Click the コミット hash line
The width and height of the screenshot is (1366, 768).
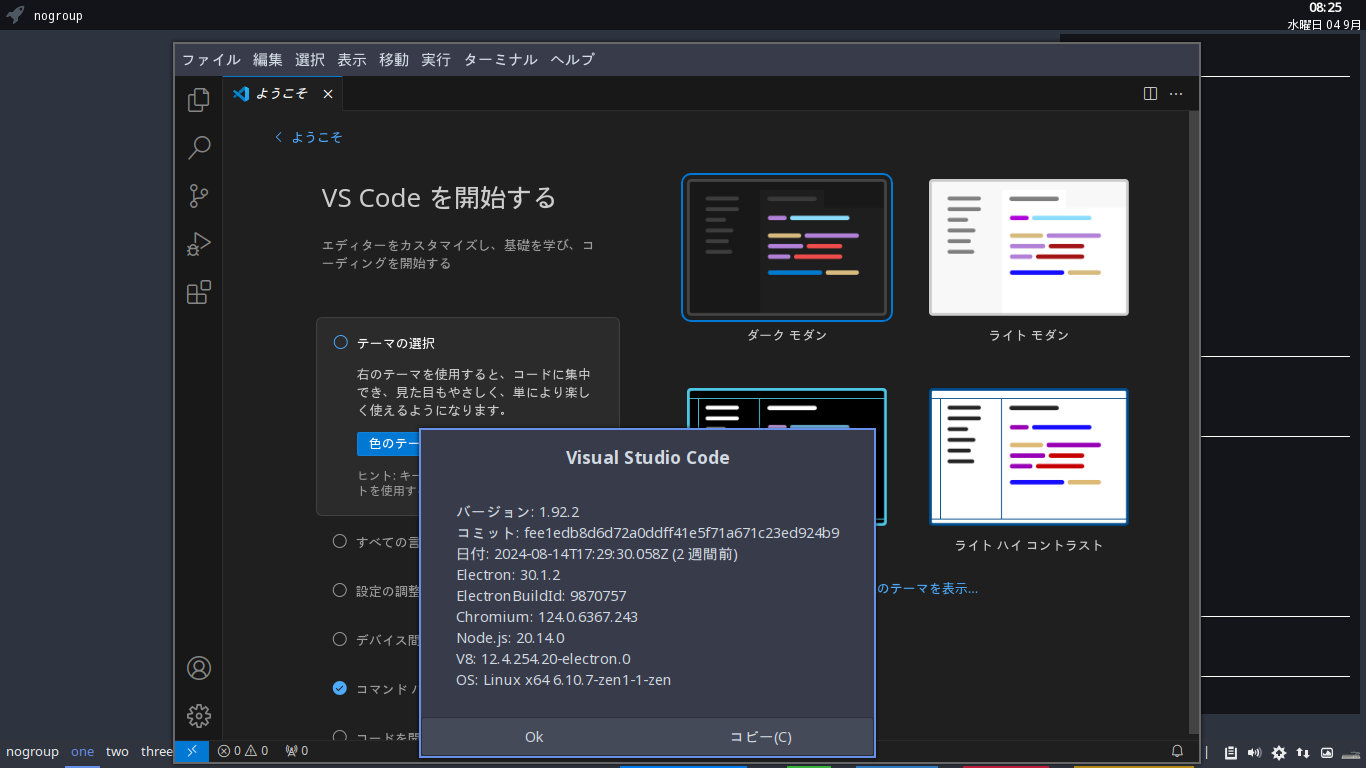coord(648,533)
